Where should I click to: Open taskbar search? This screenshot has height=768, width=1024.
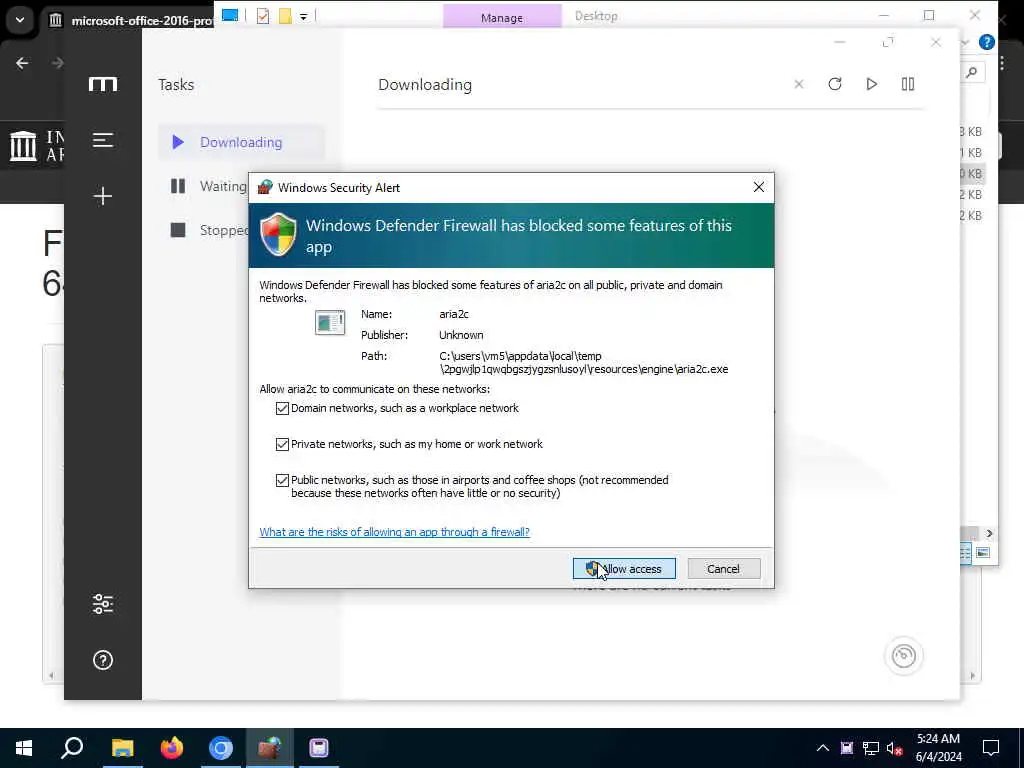pos(72,748)
